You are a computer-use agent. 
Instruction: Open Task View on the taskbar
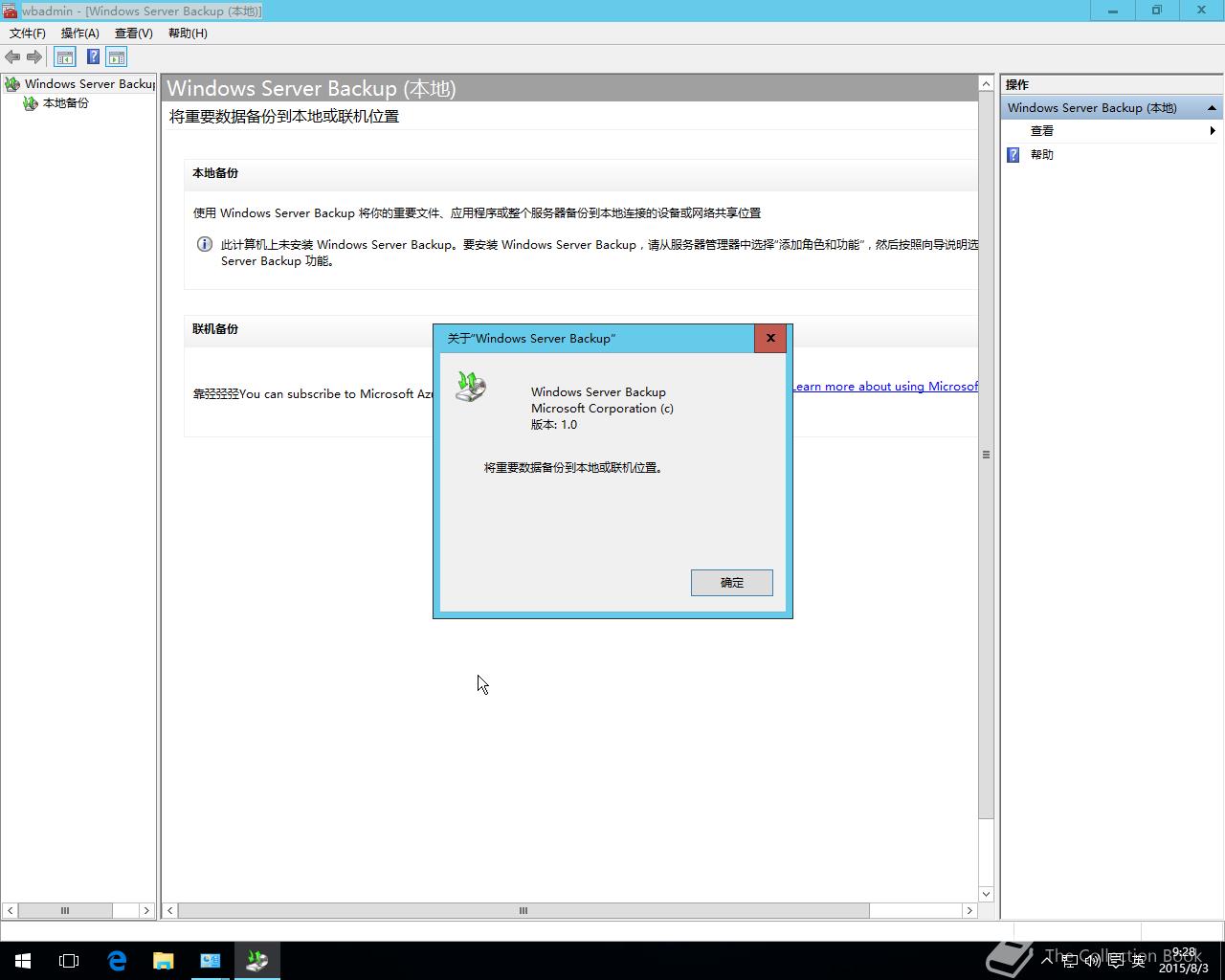69,961
